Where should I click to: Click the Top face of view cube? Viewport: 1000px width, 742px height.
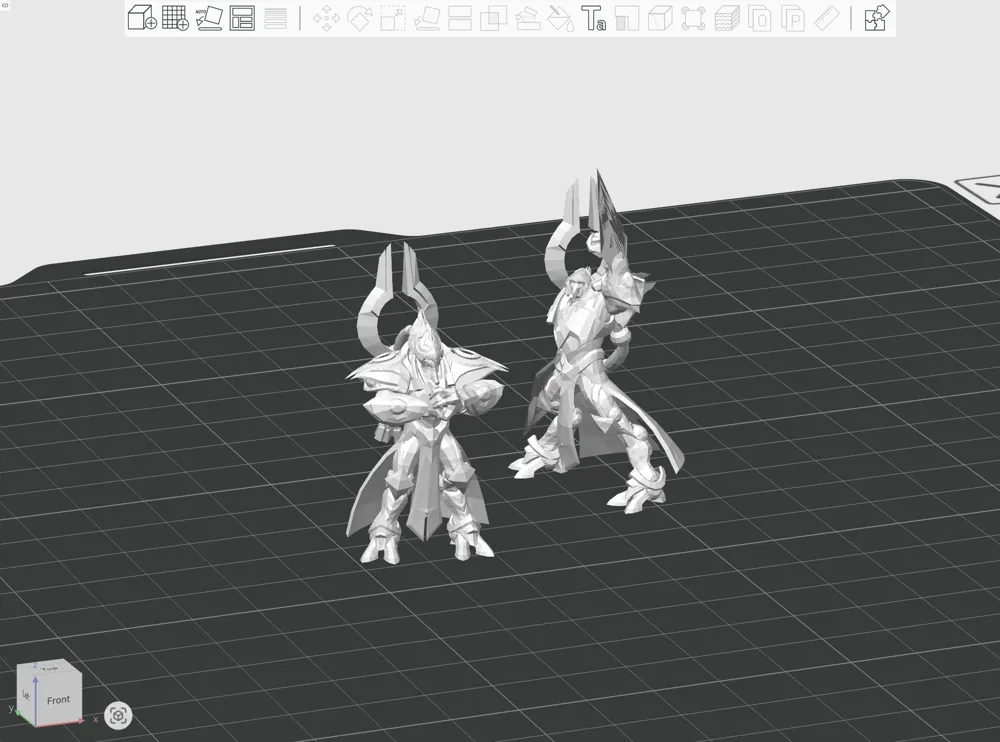point(50,667)
